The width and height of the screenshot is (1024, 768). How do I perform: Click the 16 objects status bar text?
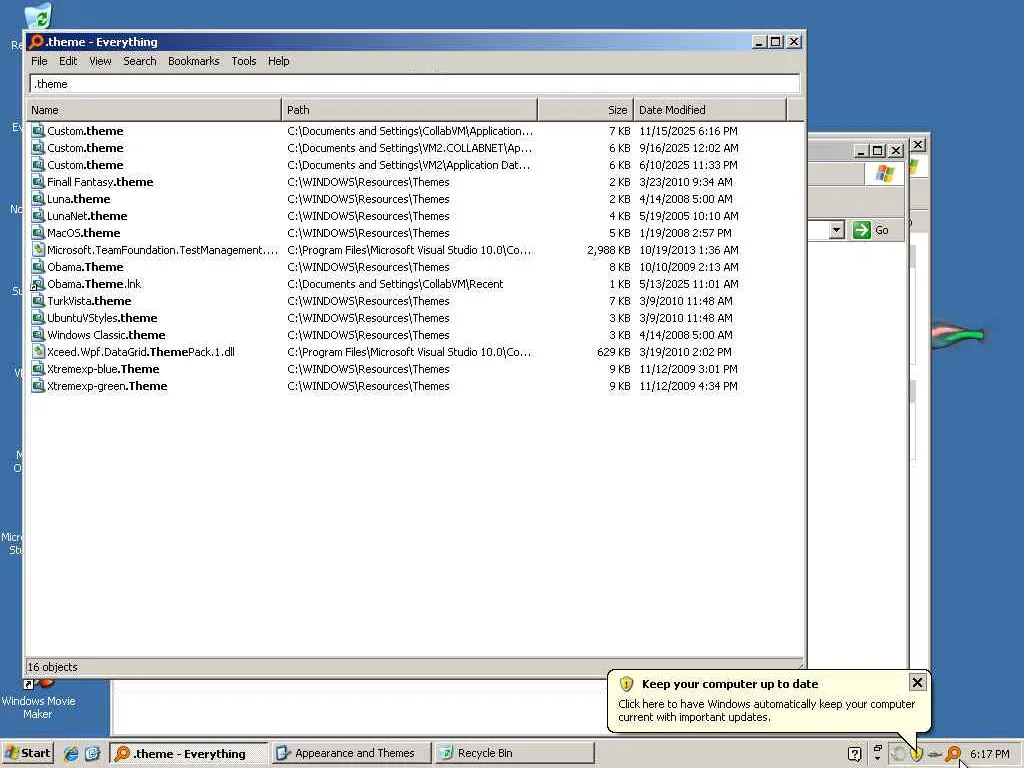coord(52,667)
